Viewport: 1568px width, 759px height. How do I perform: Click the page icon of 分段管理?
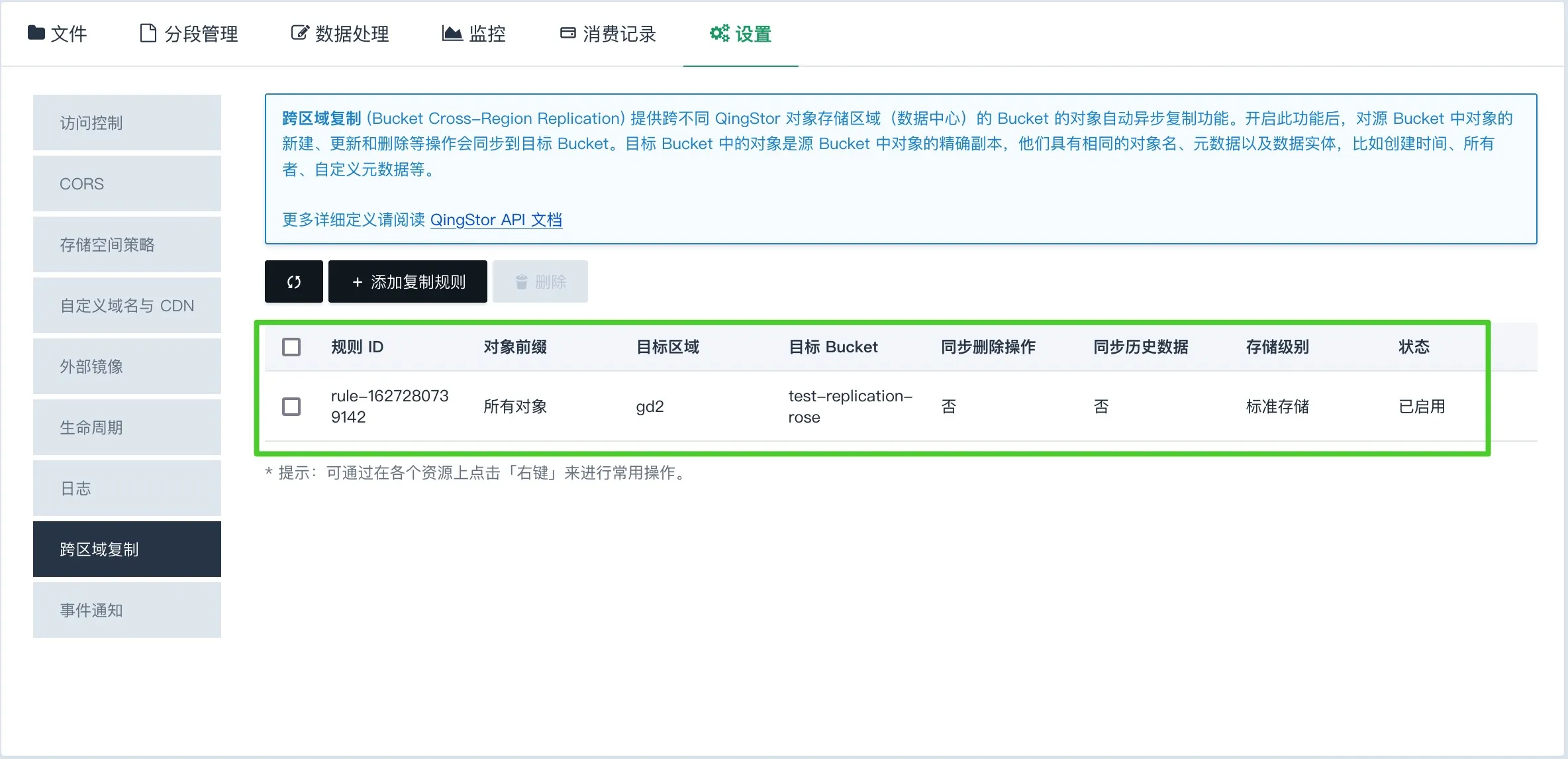point(148,32)
